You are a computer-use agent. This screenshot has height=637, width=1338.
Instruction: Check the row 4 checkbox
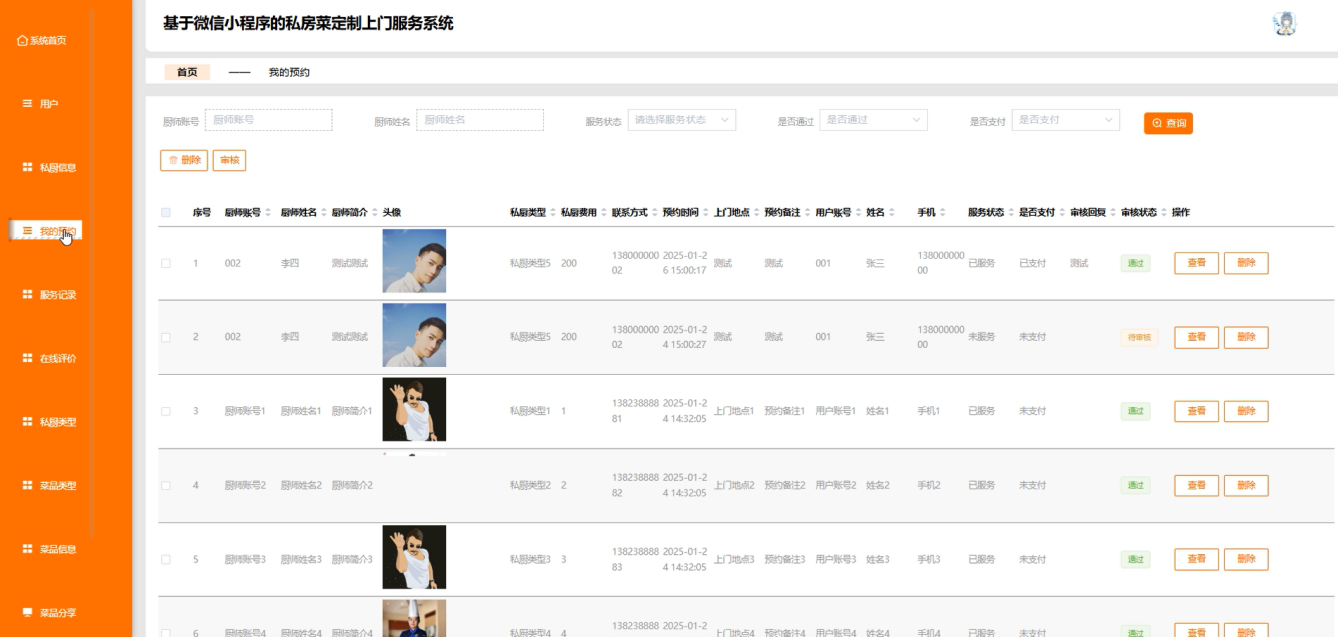166,485
